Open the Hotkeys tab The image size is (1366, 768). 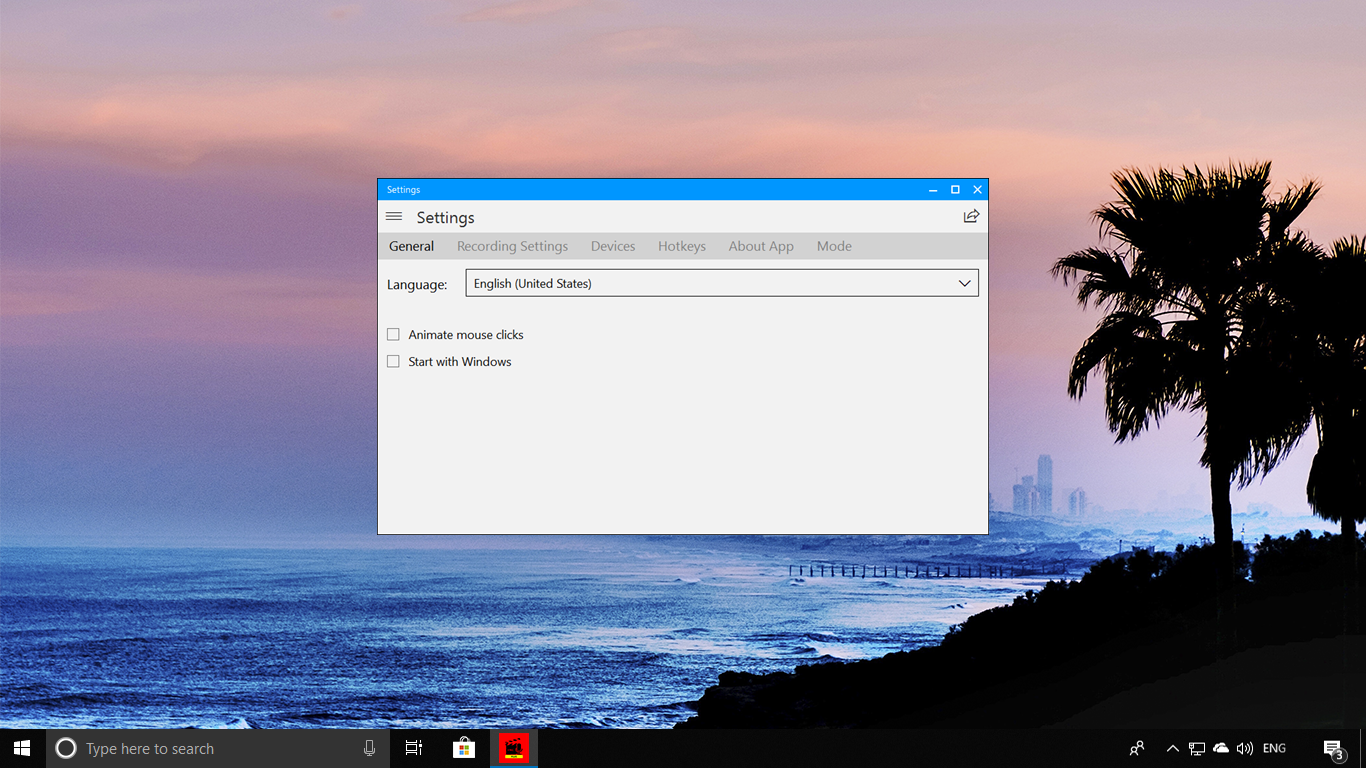click(681, 246)
